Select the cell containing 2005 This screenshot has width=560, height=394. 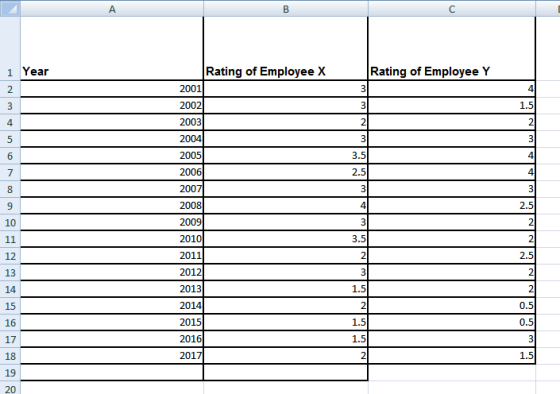(112, 155)
